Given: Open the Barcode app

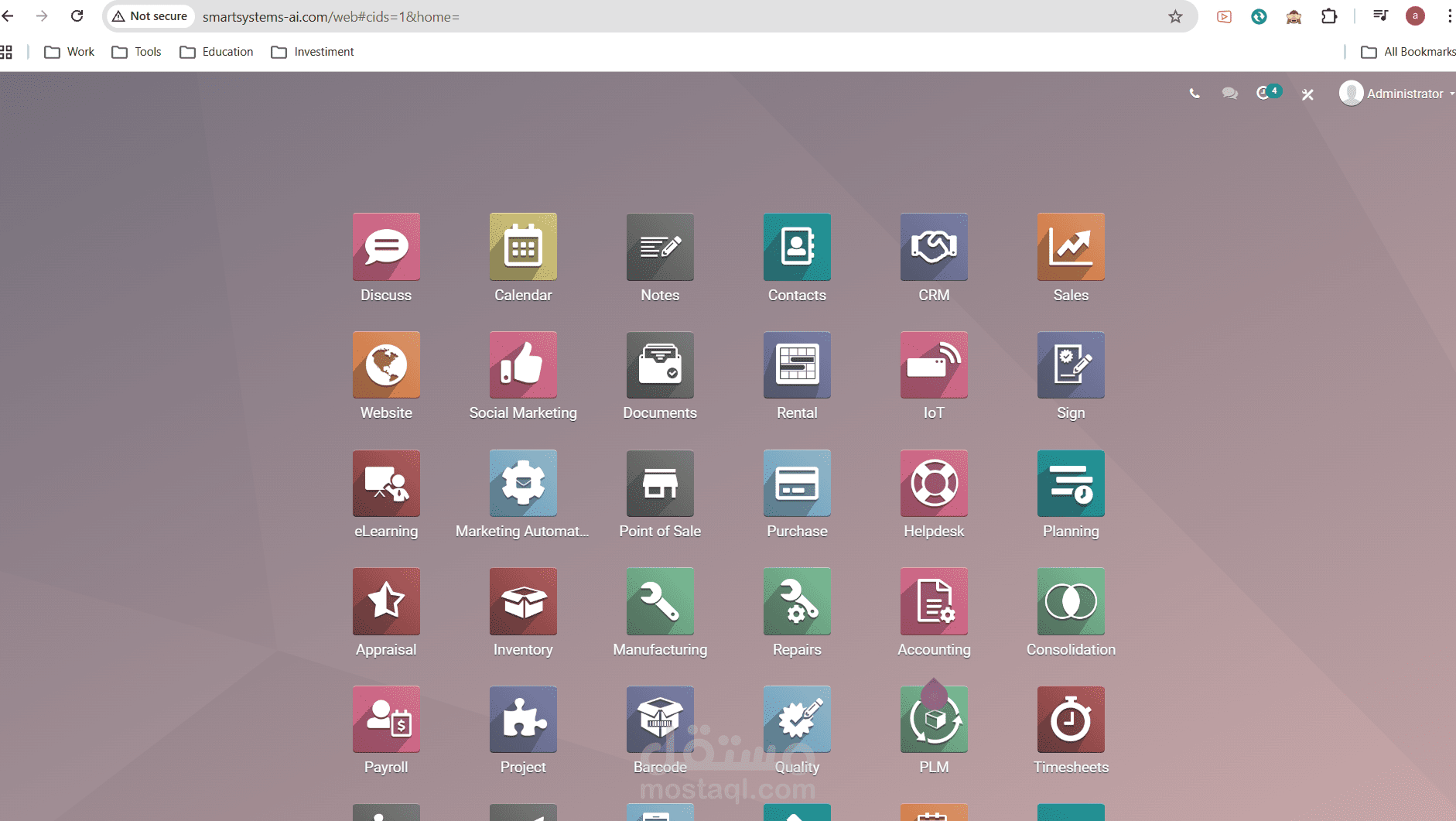Looking at the screenshot, I should (660, 720).
